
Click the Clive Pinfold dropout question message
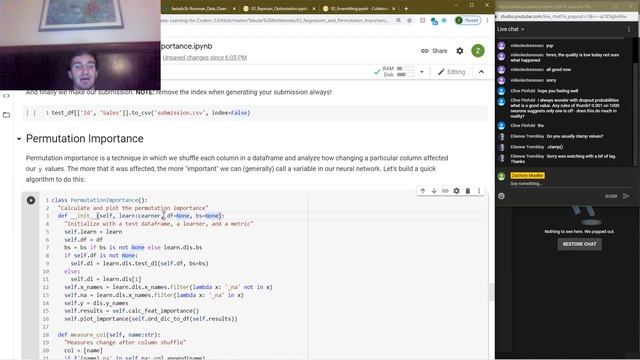click(565, 108)
